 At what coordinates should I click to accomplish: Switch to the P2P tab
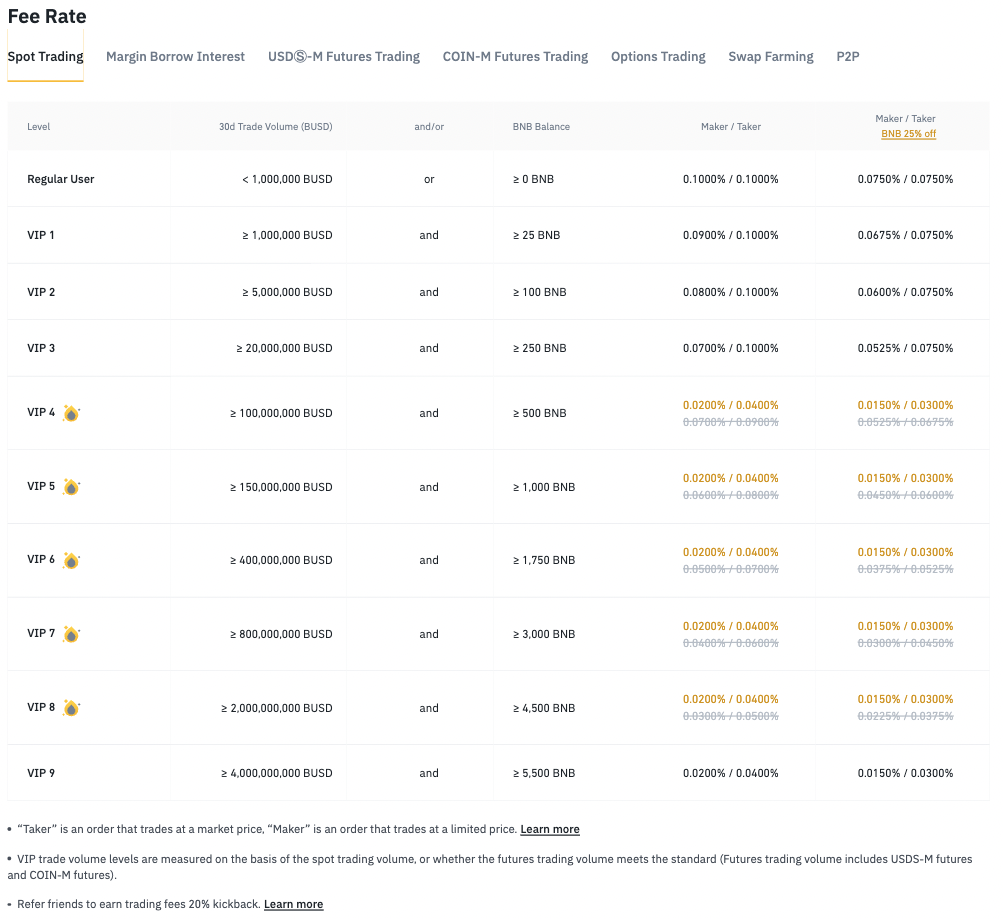tap(848, 57)
